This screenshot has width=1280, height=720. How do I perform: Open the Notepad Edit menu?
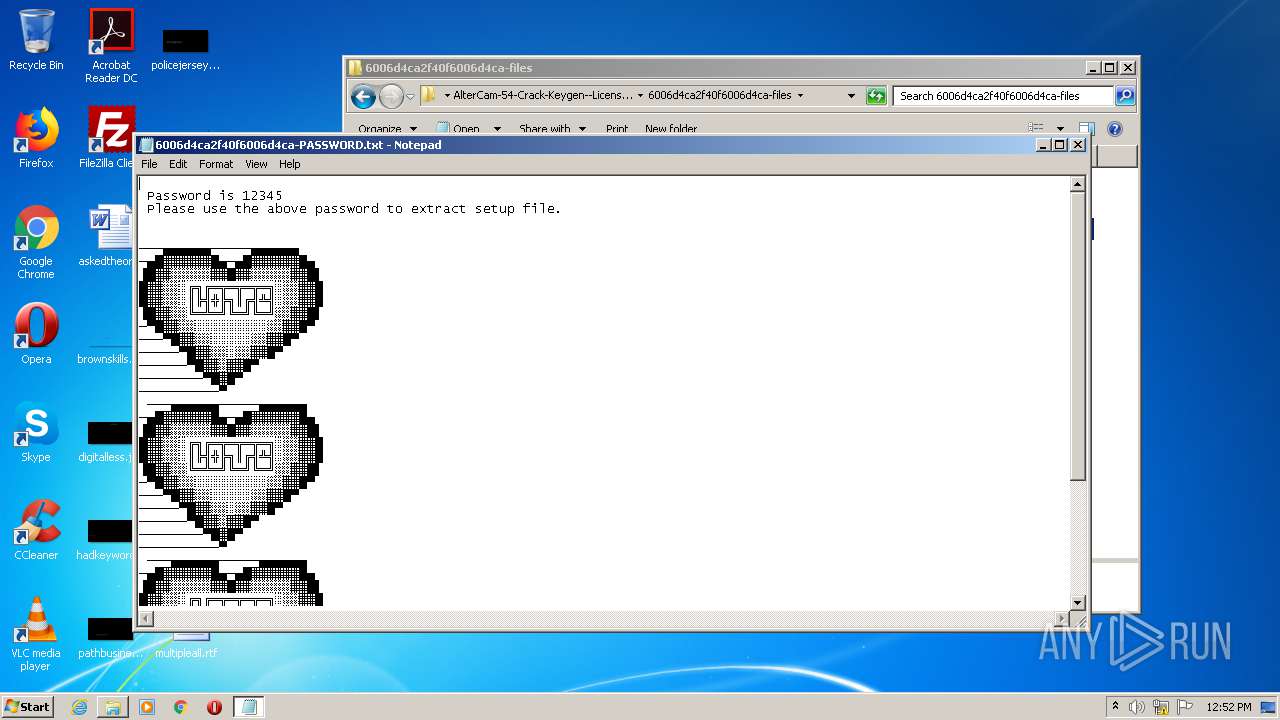pyautogui.click(x=178, y=164)
